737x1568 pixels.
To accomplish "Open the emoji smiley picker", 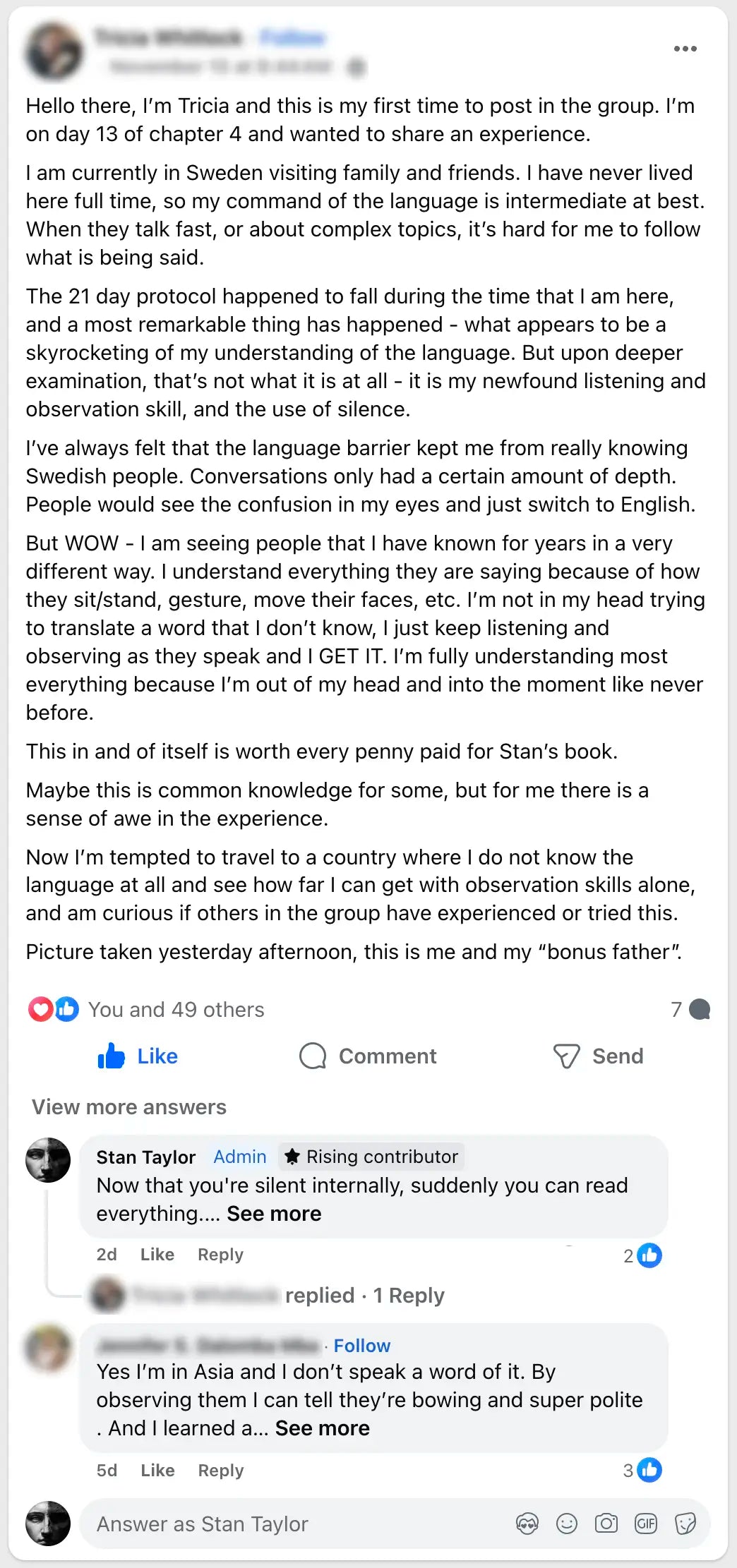I will point(567,1524).
